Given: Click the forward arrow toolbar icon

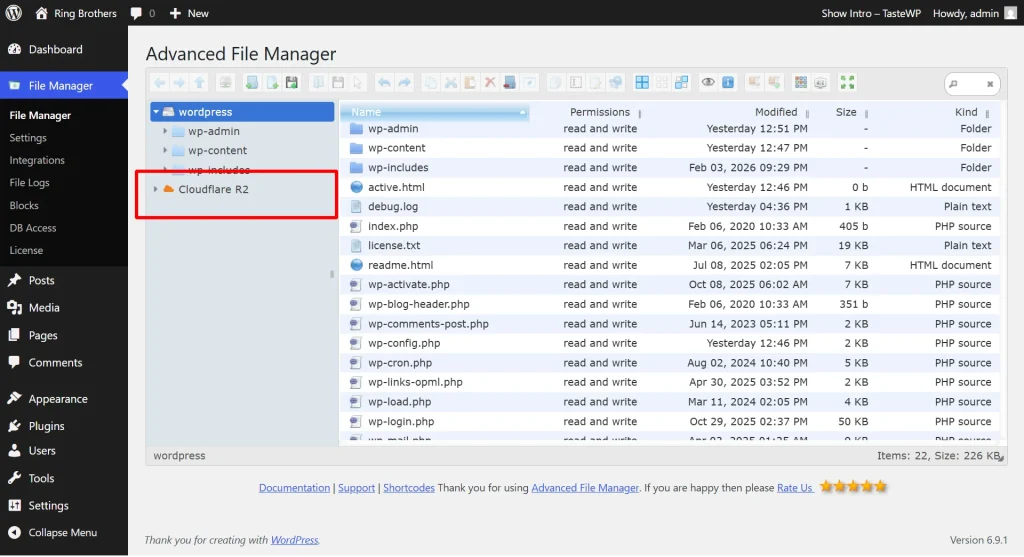Looking at the screenshot, I should 179,82.
